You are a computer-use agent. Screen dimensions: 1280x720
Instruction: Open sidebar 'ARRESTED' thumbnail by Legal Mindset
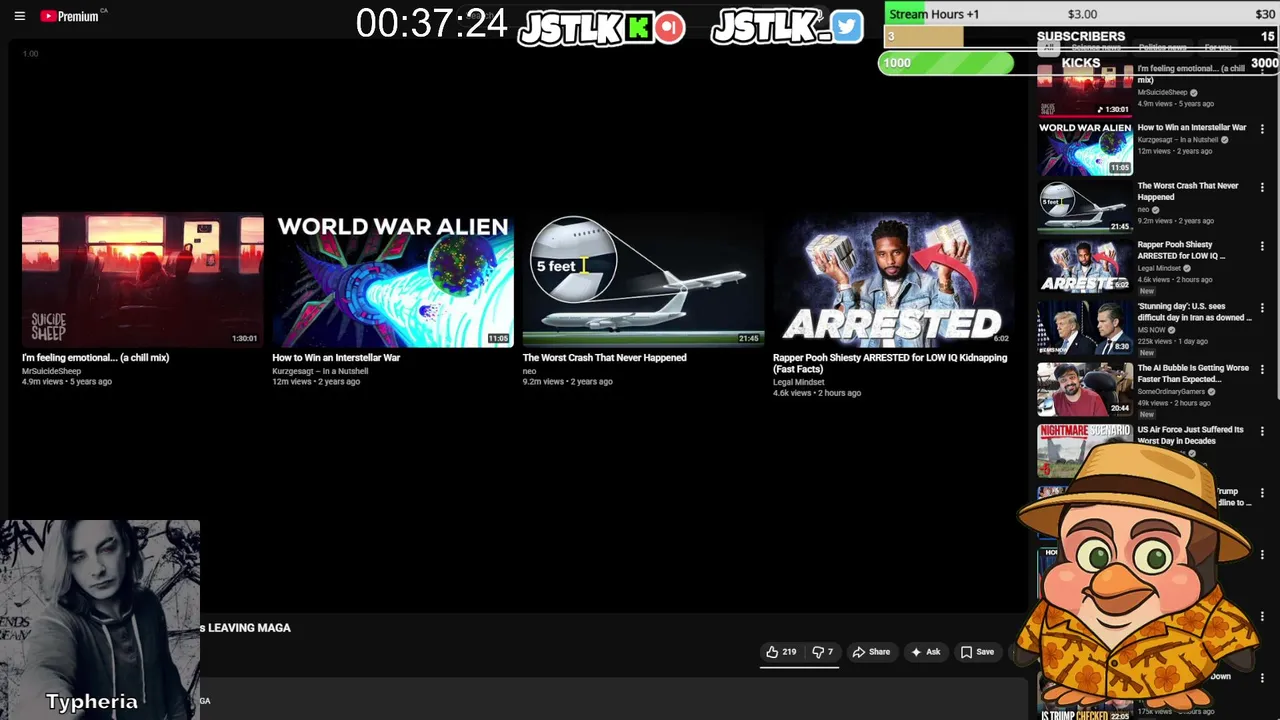[1085, 265]
